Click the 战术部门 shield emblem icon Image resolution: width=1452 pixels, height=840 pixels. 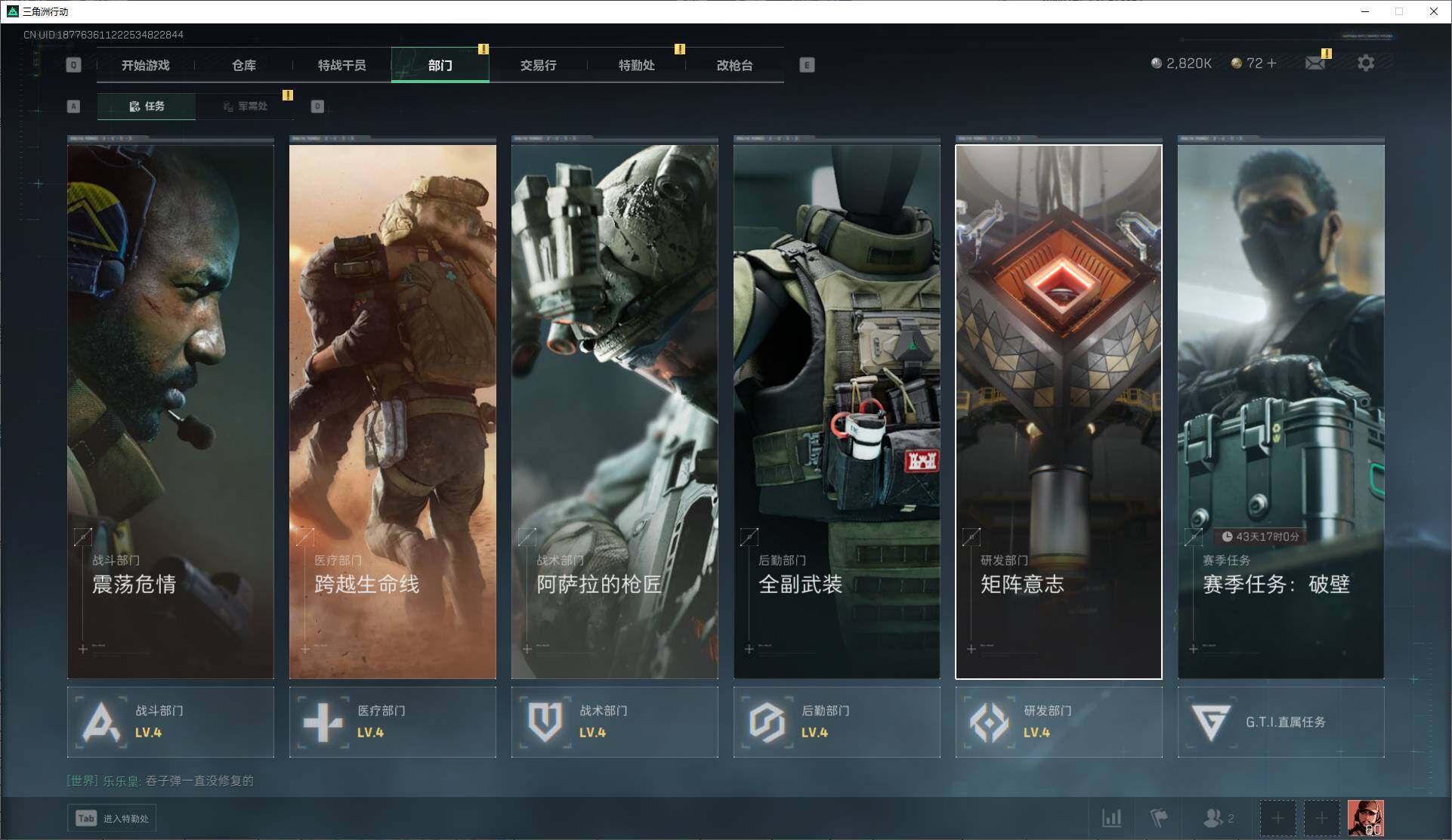pyautogui.click(x=545, y=722)
